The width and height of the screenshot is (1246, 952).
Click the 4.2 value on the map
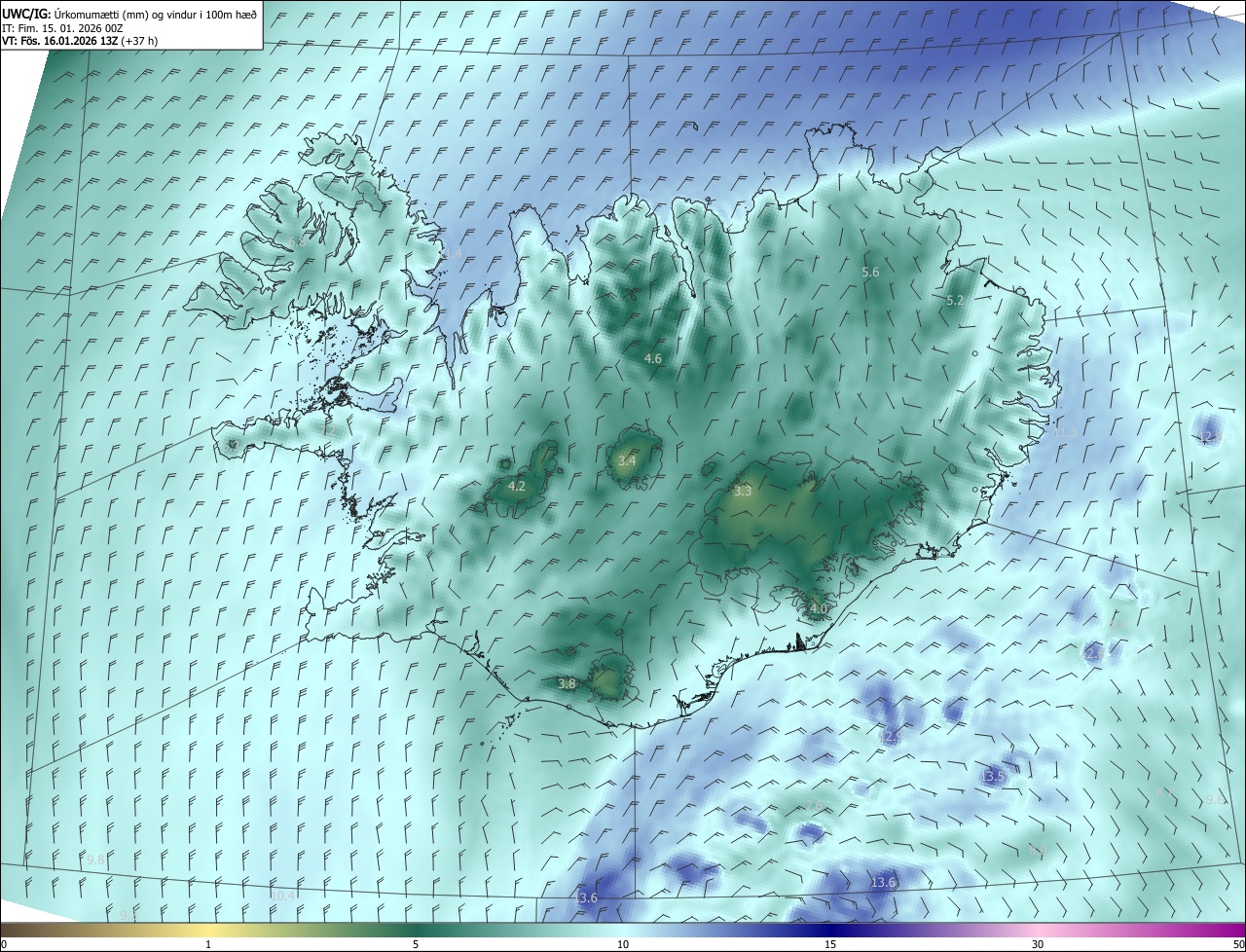tap(517, 487)
